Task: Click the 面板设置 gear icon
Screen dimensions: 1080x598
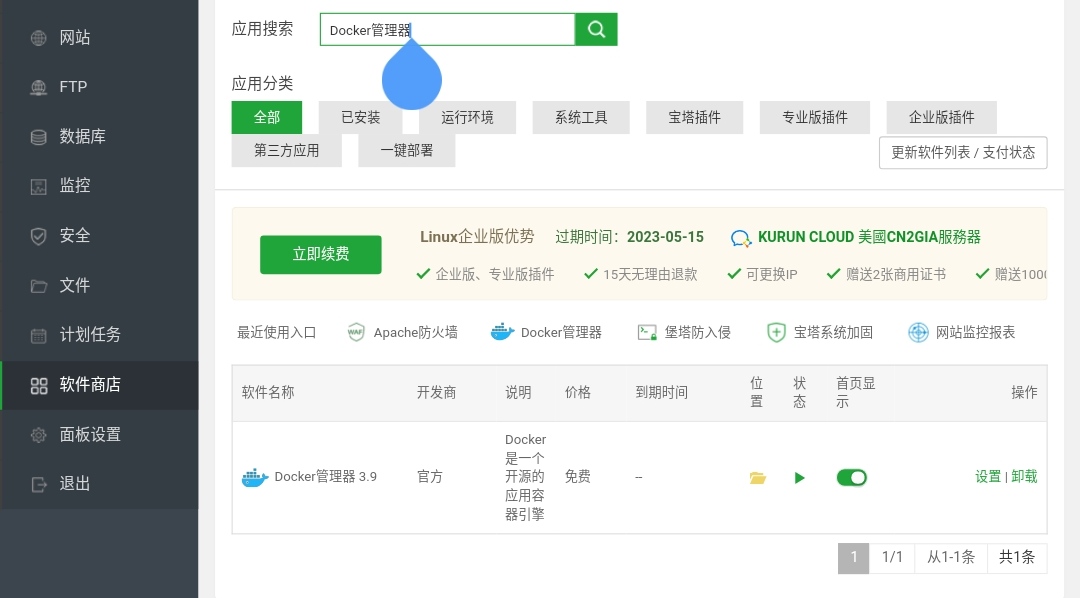Action: pos(39,435)
